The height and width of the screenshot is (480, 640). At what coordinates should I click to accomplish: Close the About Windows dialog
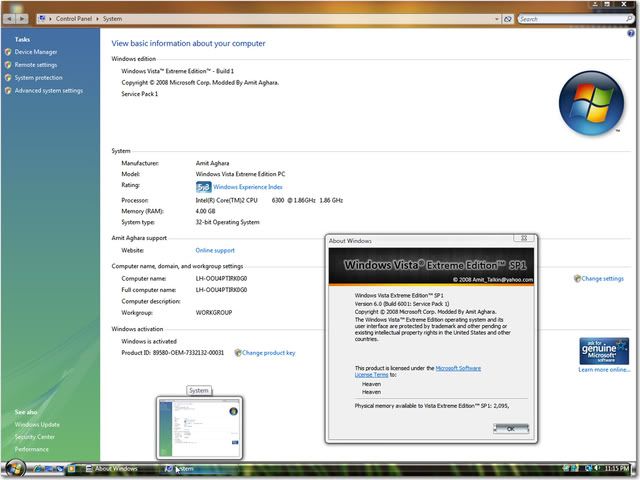pyautogui.click(x=524, y=238)
